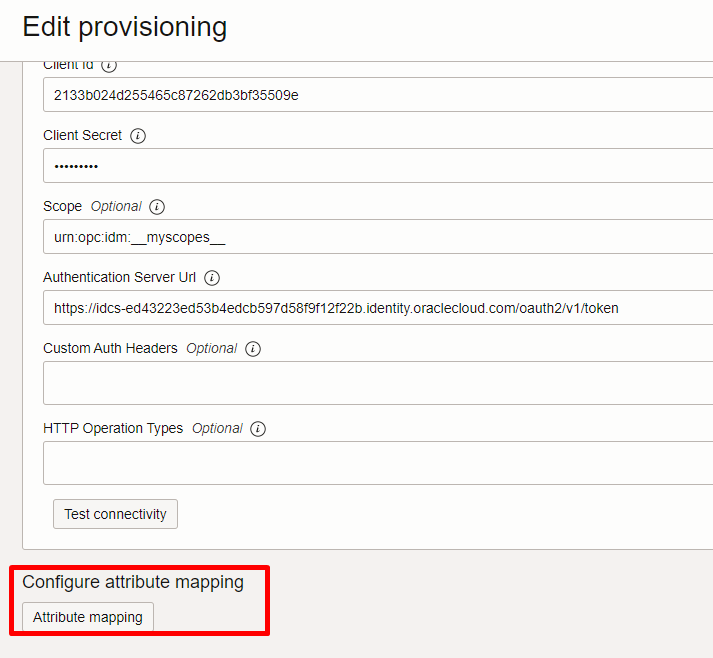
Task: Click into the Client Secret password field
Action: point(378,166)
